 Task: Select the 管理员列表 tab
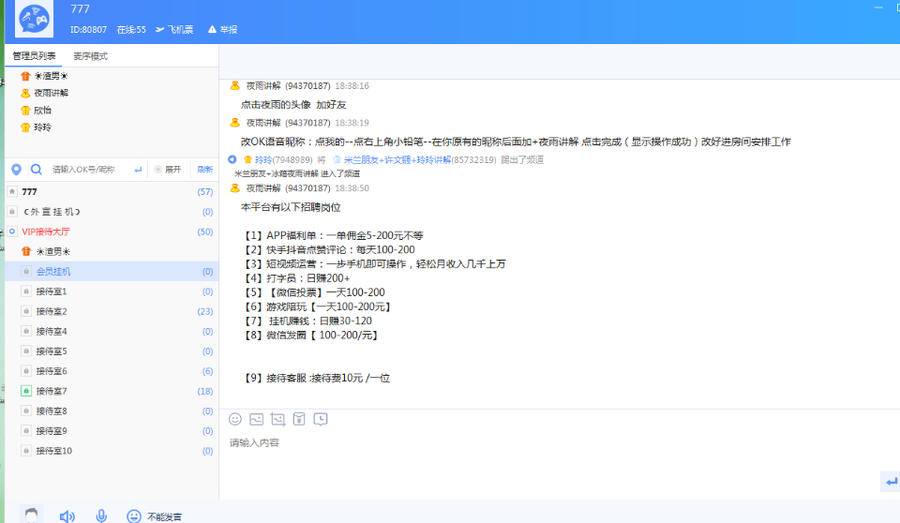pyautogui.click(x=34, y=56)
